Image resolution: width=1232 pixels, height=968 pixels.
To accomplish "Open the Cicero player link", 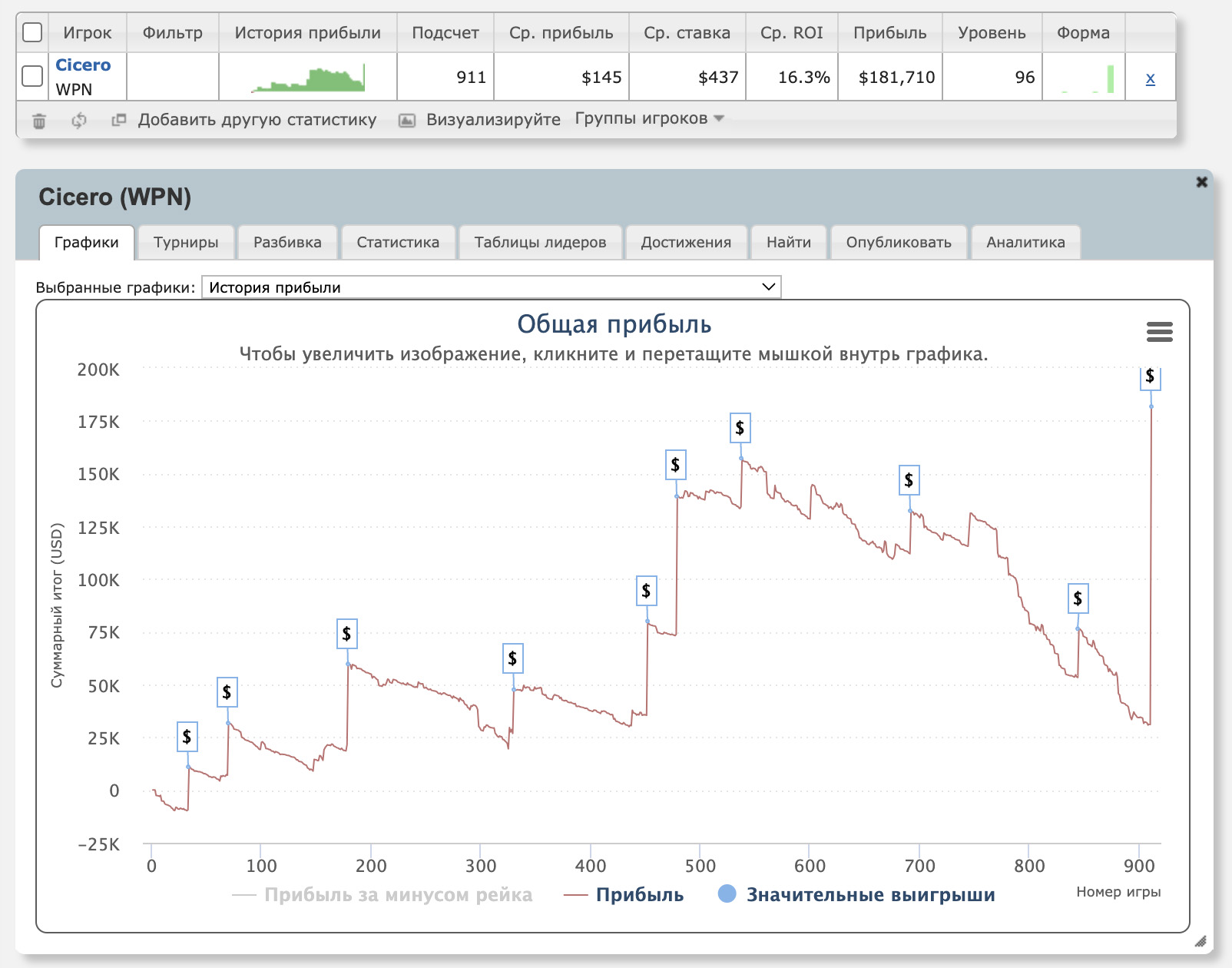I will pyautogui.click(x=83, y=65).
